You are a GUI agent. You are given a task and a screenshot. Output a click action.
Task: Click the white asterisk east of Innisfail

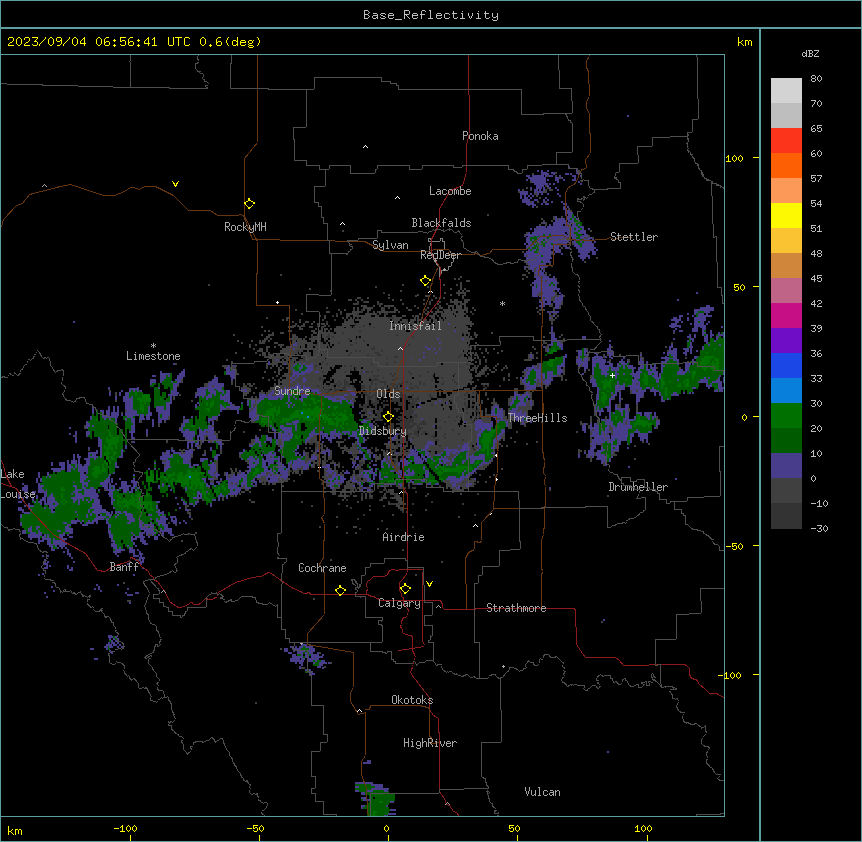[x=502, y=303]
